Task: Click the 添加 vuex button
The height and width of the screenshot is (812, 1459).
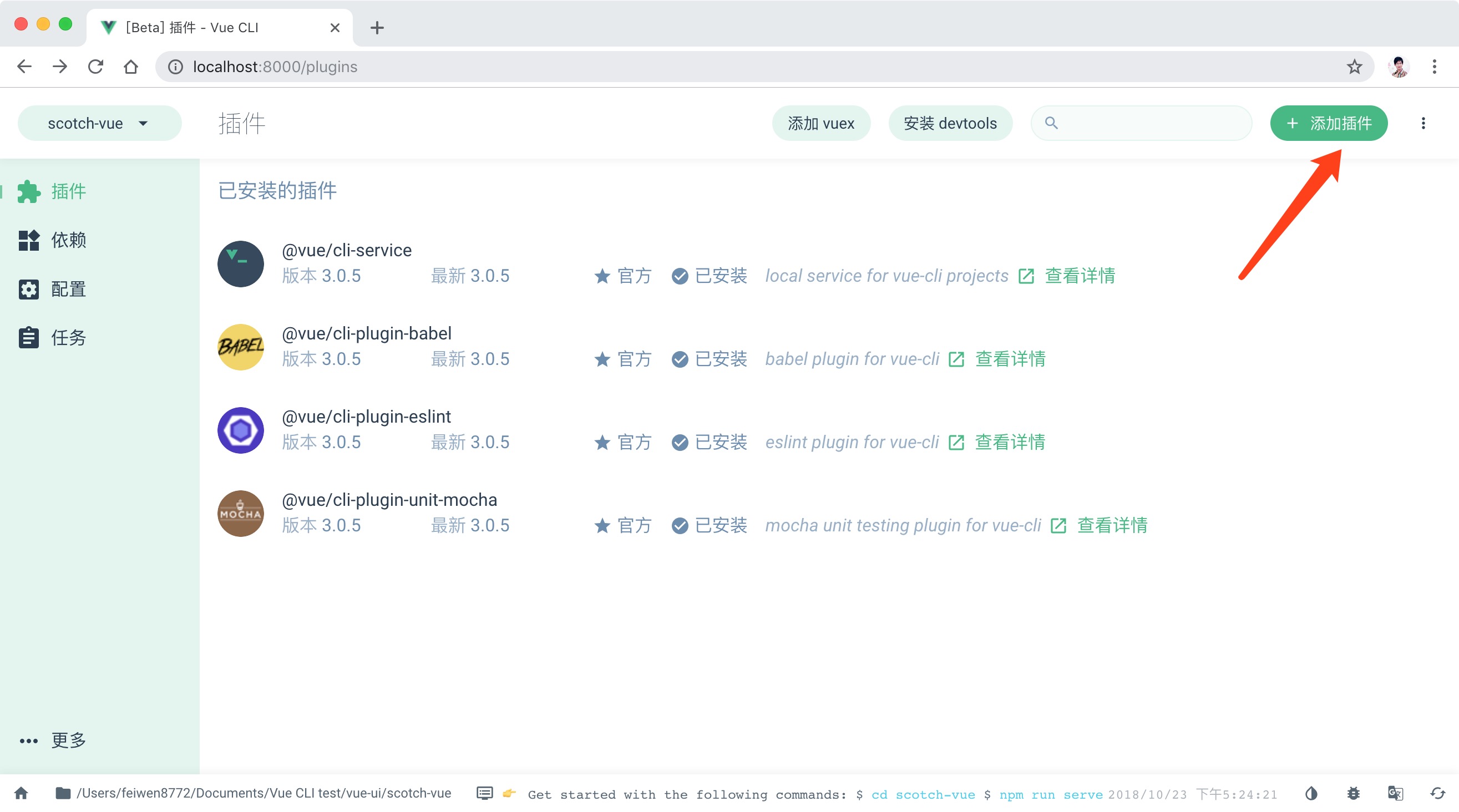Action: 820,123
